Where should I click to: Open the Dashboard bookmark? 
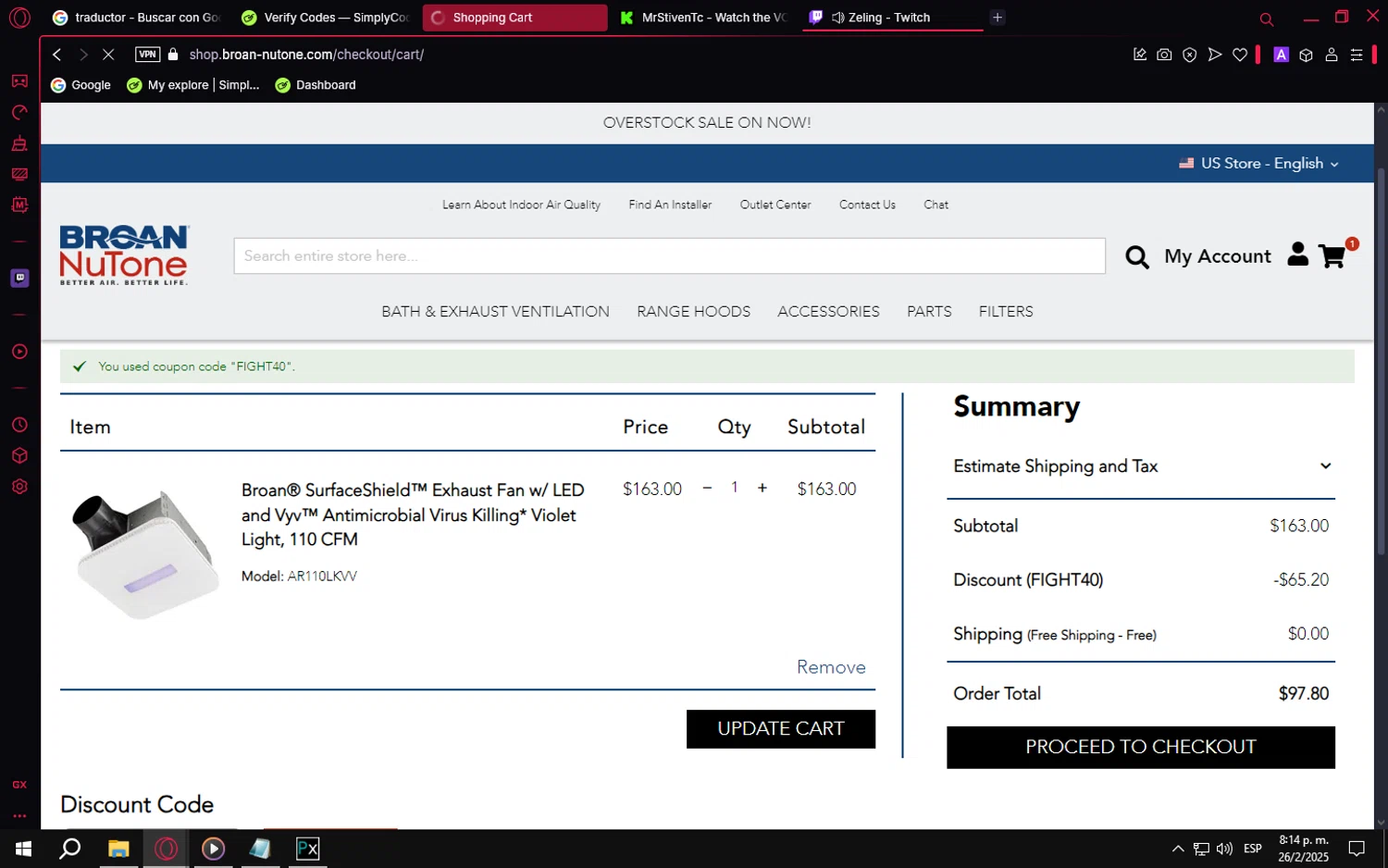click(316, 85)
